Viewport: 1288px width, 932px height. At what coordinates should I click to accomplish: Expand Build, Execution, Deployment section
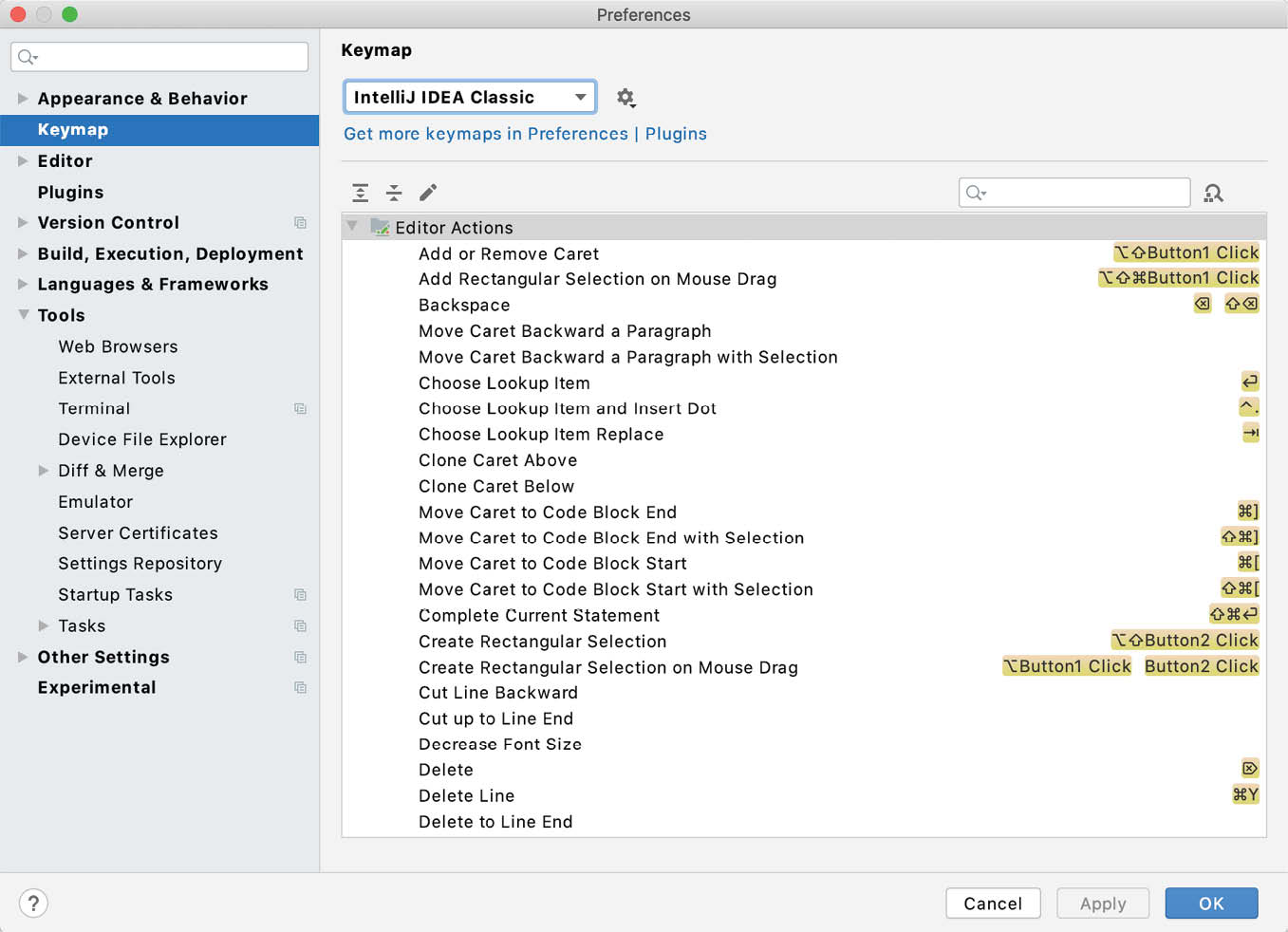coord(23,253)
